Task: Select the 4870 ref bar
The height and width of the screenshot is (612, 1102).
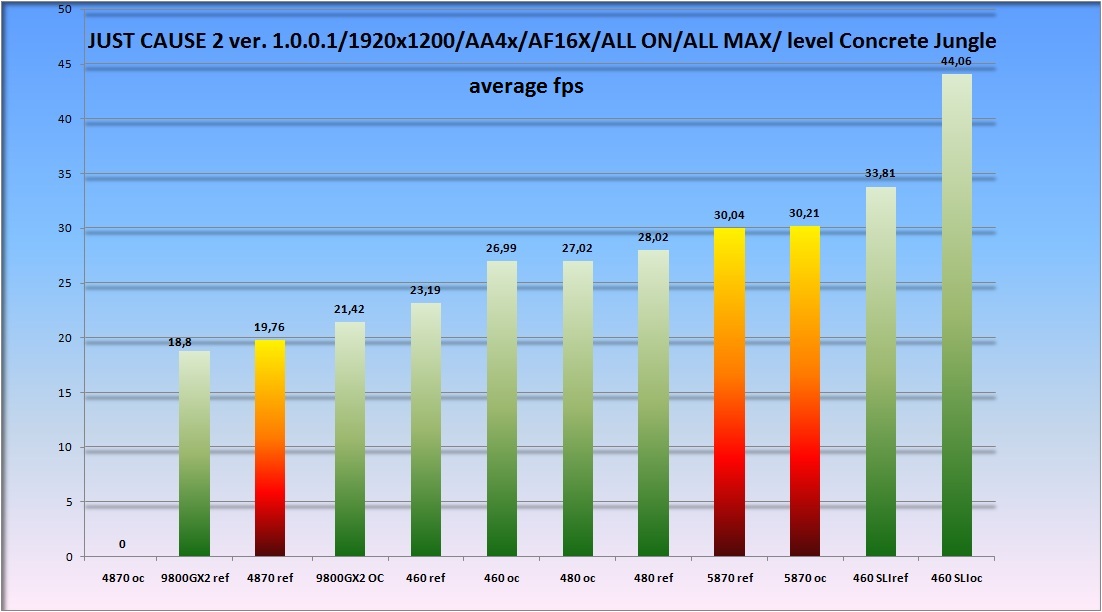Action: [270, 448]
